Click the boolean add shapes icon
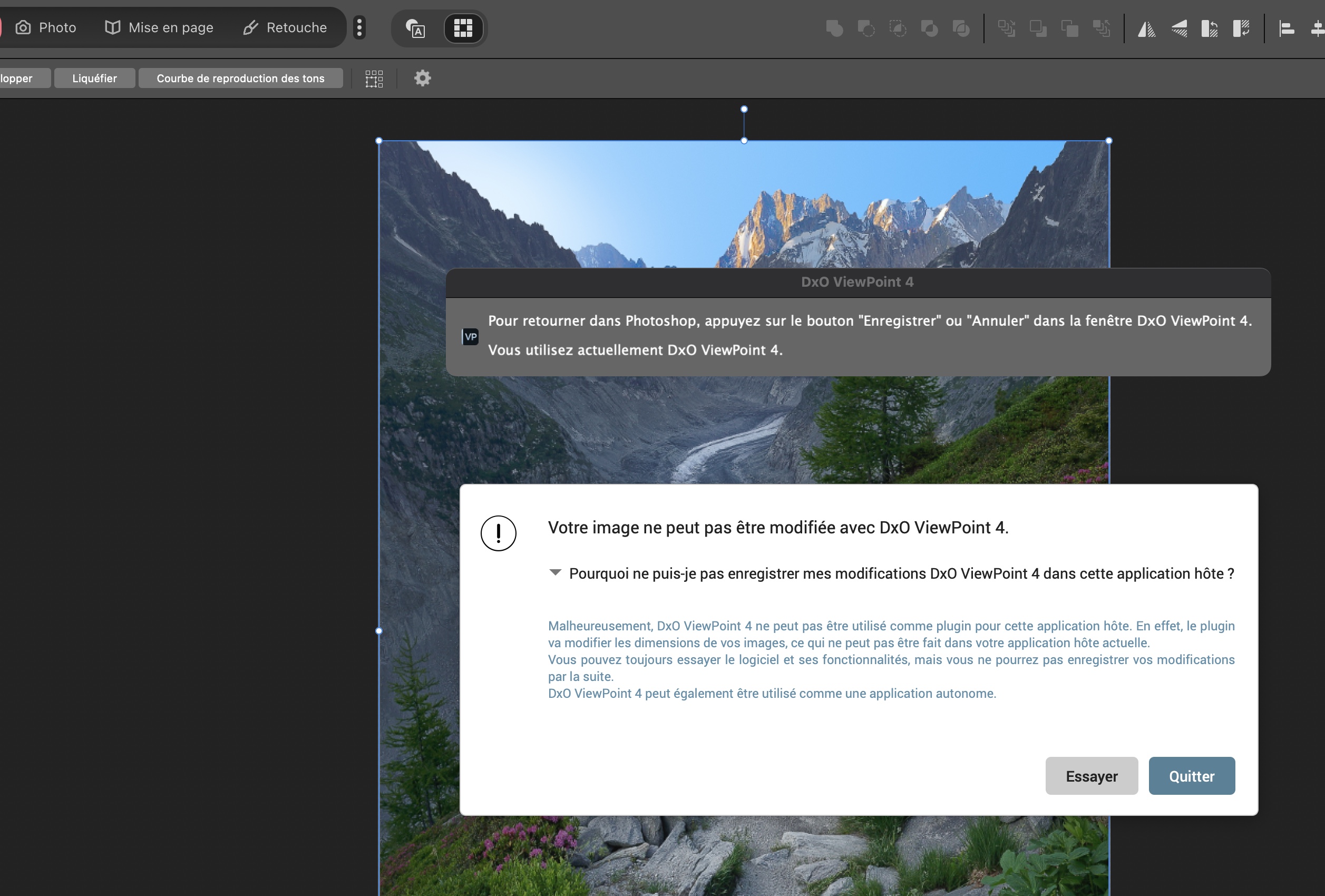The image size is (1325, 896). click(x=835, y=28)
